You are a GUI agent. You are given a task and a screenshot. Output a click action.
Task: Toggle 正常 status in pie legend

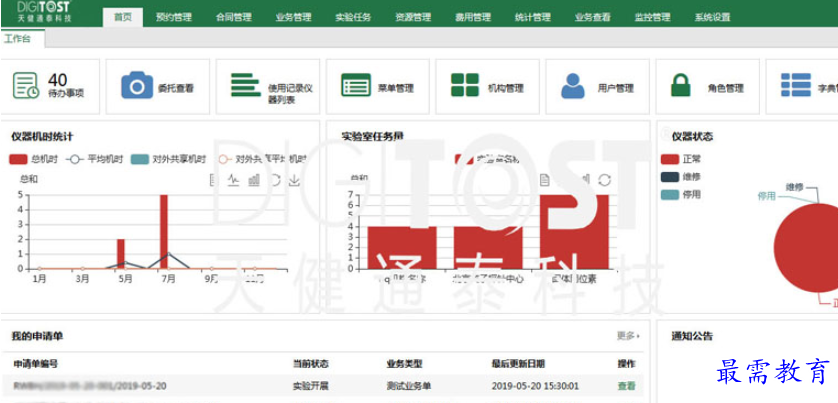[x=680, y=159]
